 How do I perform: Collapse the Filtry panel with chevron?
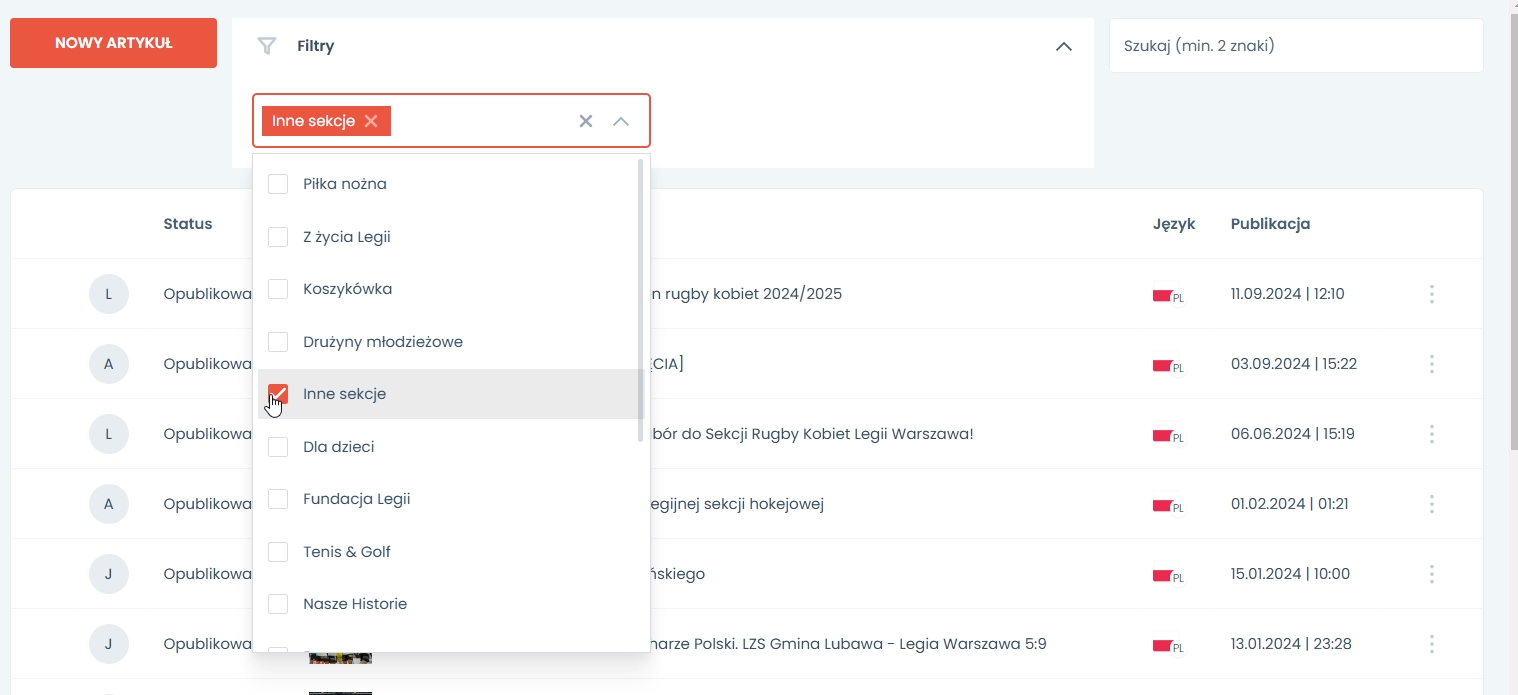pyautogui.click(x=1064, y=46)
